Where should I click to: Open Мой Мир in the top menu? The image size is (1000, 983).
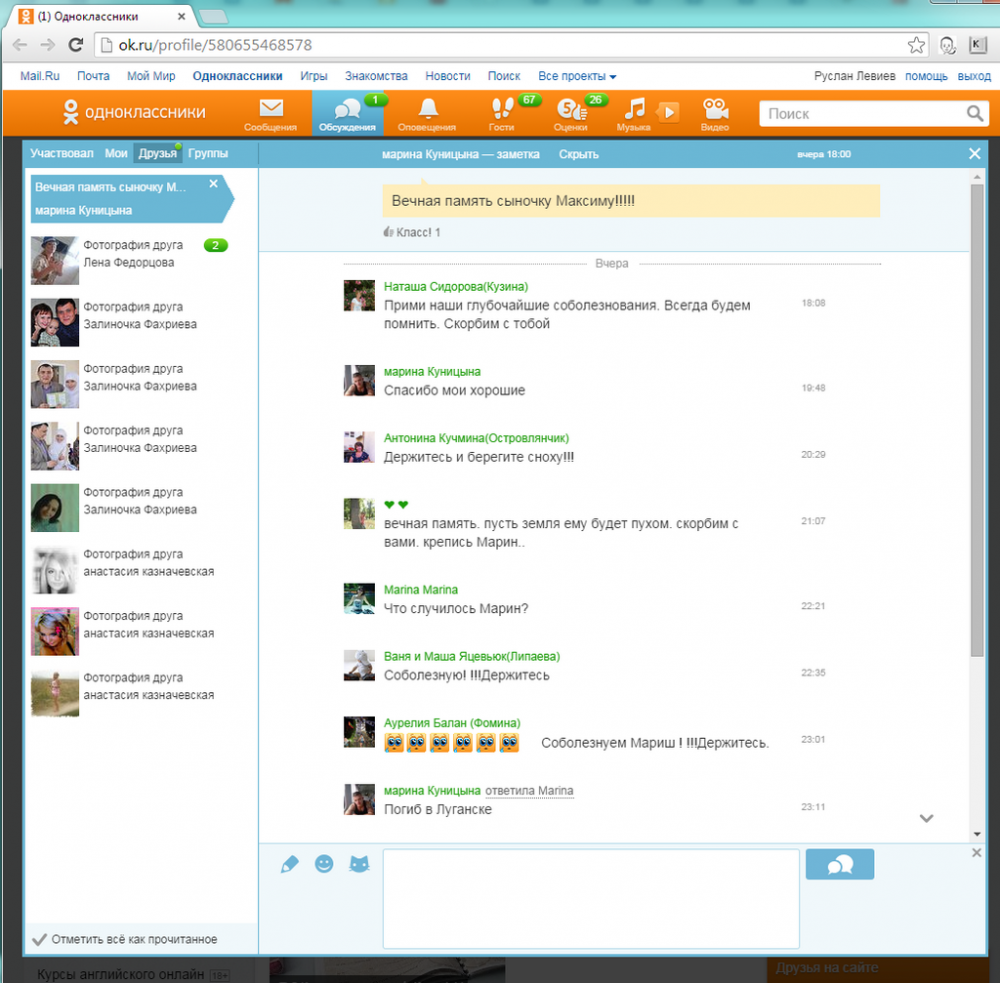[x=151, y=76]
